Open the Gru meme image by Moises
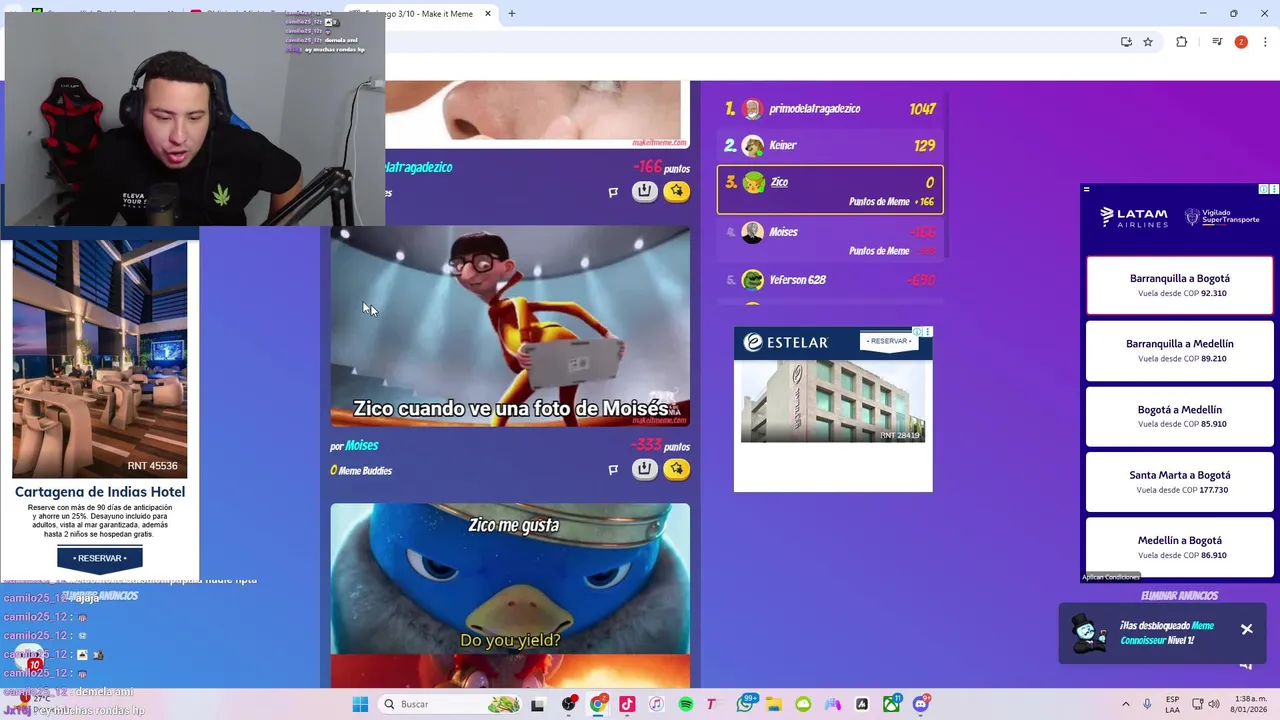Image resolution: width=1280 pixels, height=720 pixels. click(510, 326)
